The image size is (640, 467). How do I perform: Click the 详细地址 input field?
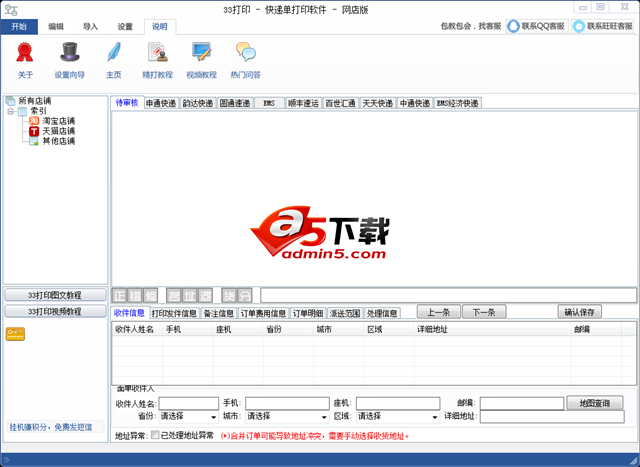point(552,416)
